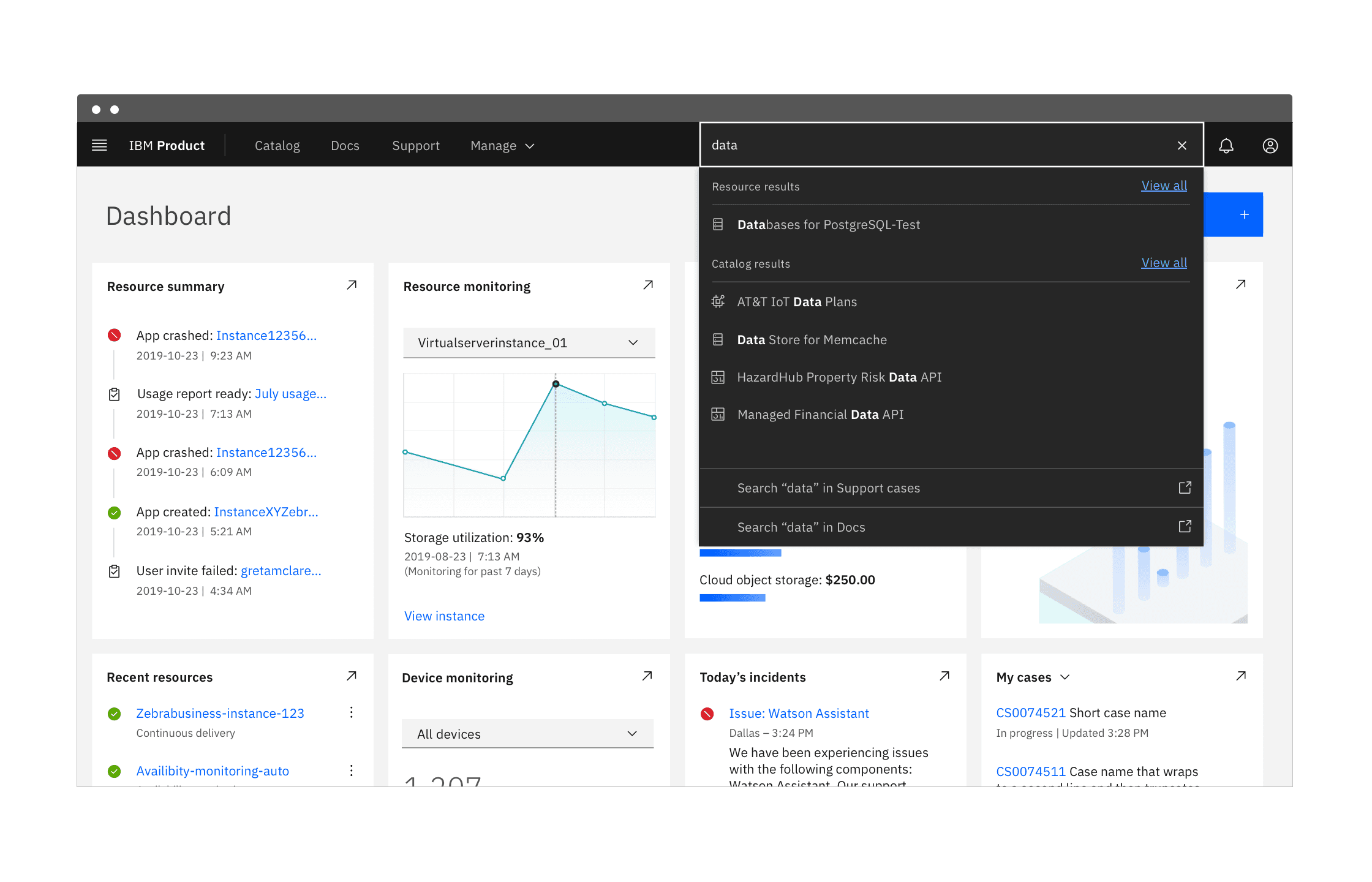
Task: Open the View instance link
Action: [x=444, y=616]
